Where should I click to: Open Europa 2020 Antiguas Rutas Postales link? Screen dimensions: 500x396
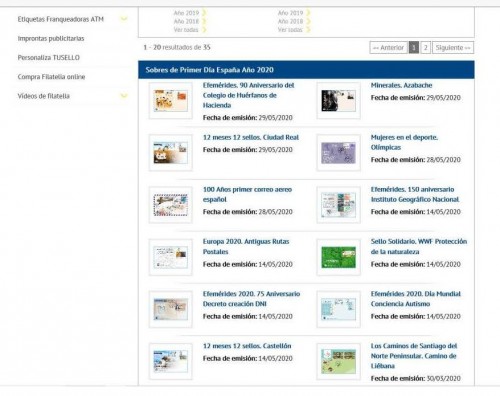pos(246,247)
